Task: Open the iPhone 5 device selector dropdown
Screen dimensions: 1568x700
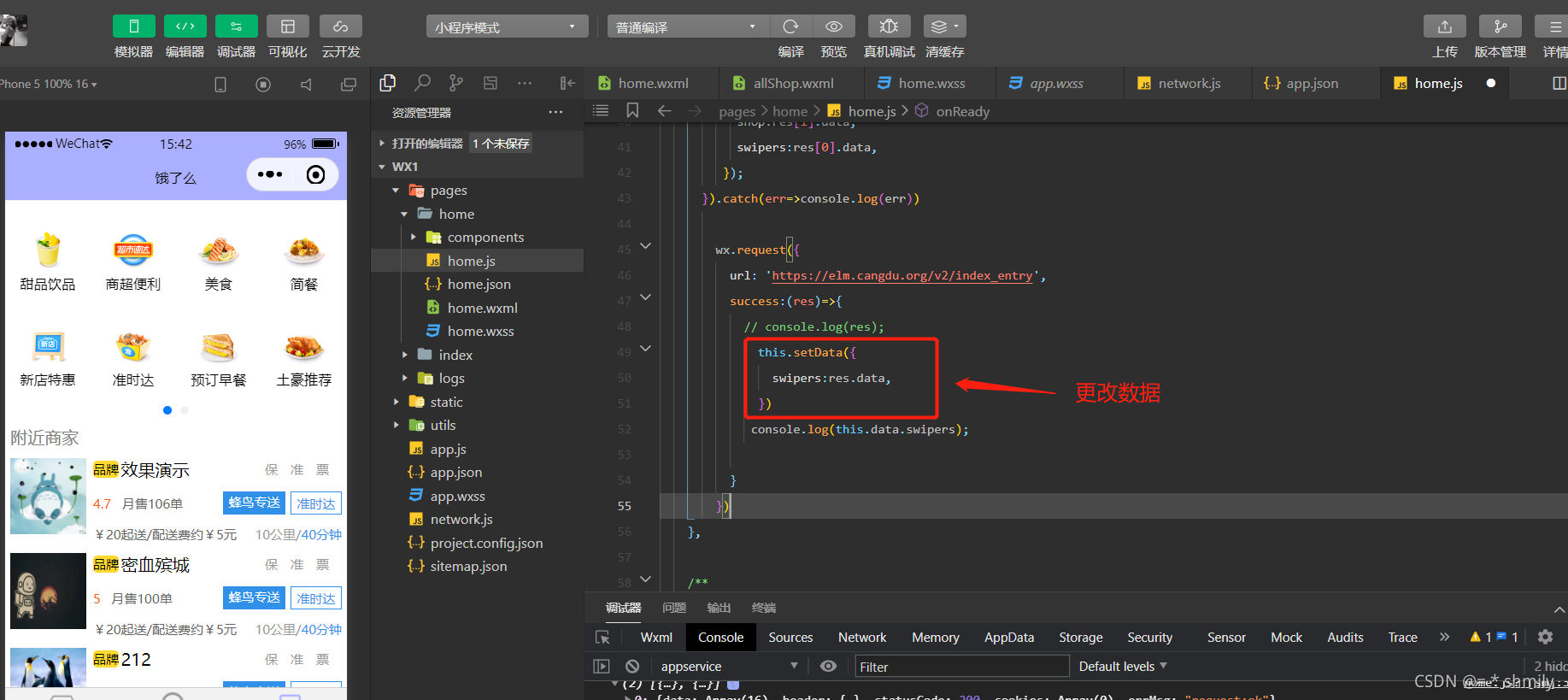Action: click(x=49, y=84)
